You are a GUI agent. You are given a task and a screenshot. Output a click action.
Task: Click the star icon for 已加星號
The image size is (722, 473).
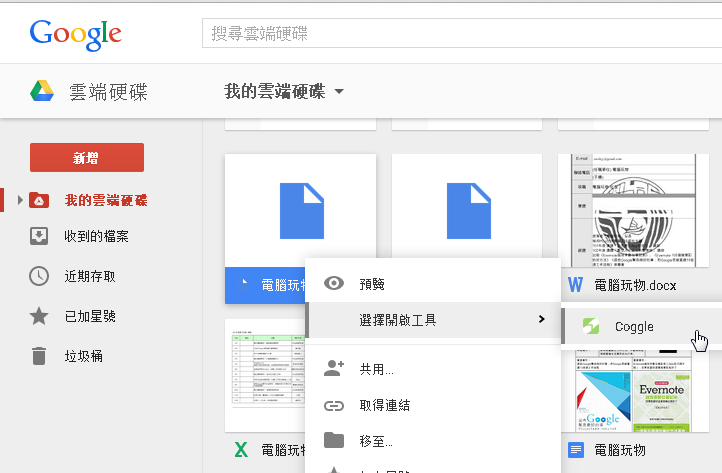pos(39,316)
